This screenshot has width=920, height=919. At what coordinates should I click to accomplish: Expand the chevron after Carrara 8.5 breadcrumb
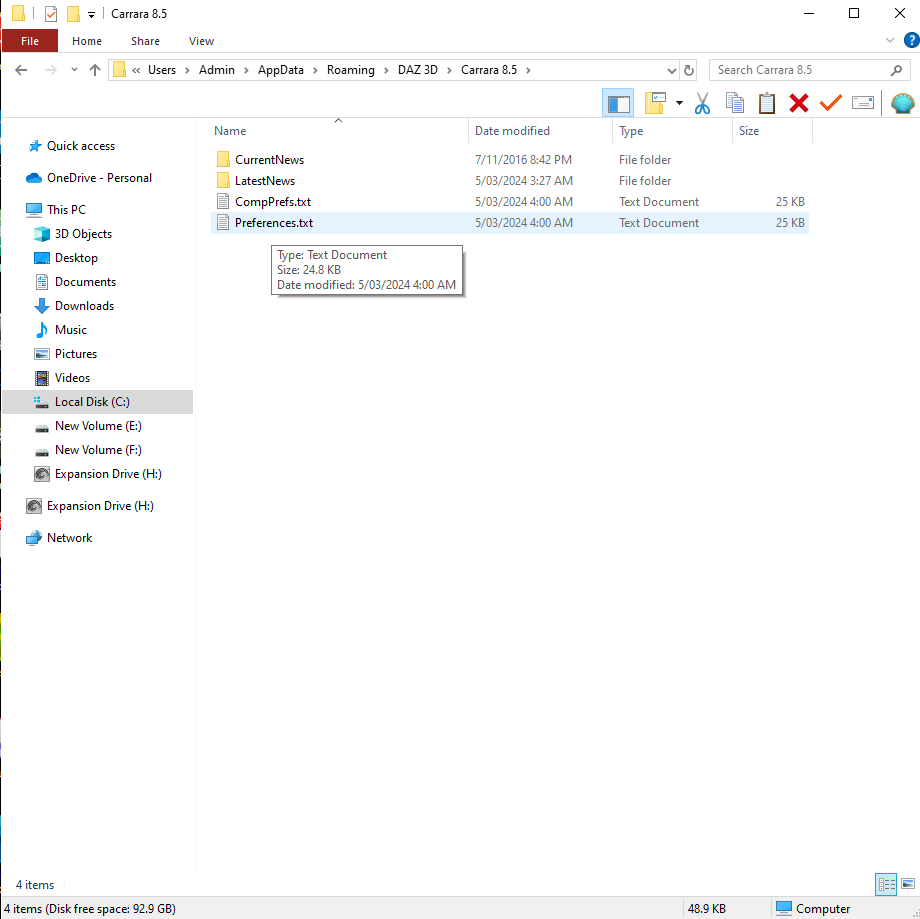(x=528, y=70)
